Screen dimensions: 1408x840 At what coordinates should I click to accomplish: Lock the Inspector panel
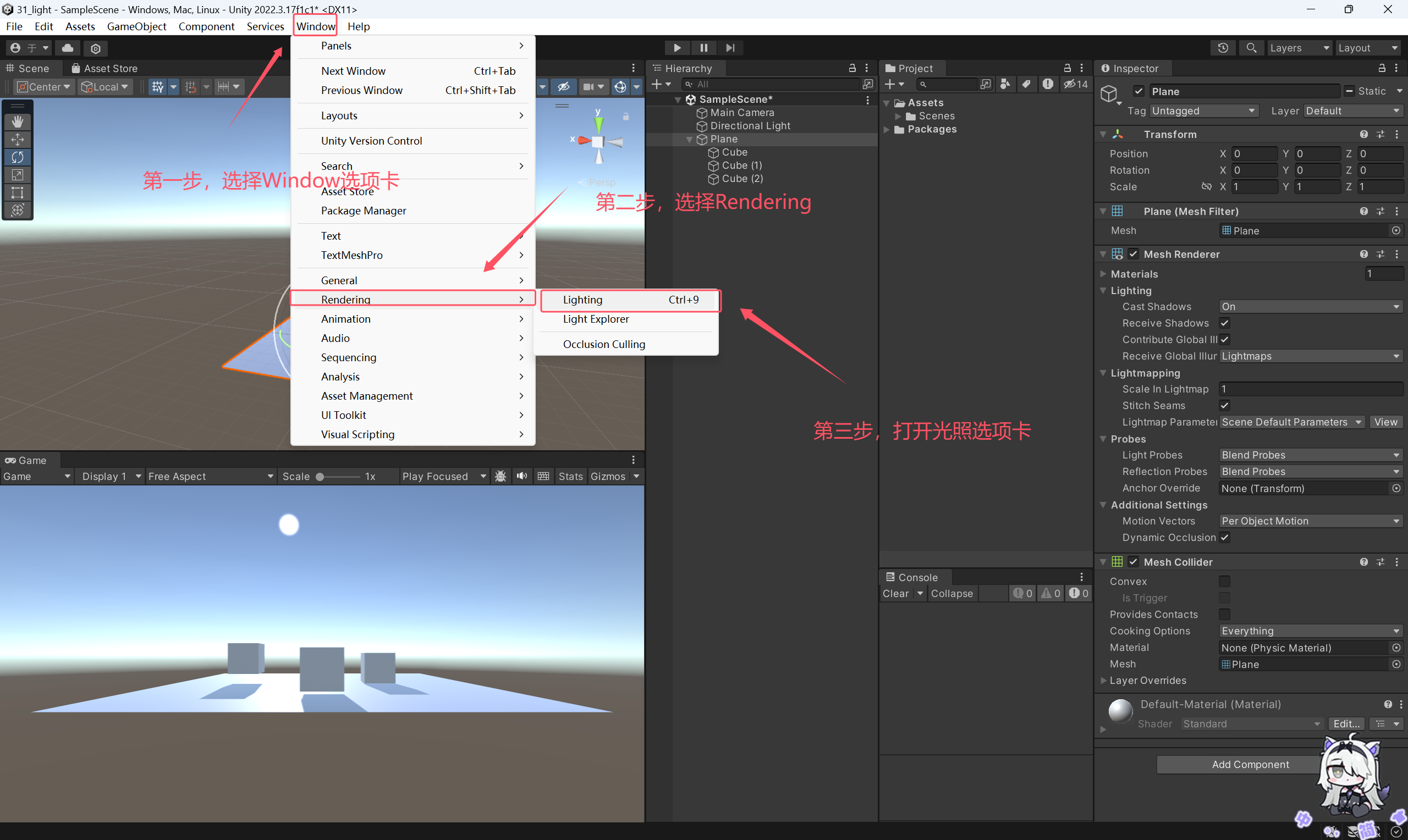pyautogui.click(x=1382, y=68)
